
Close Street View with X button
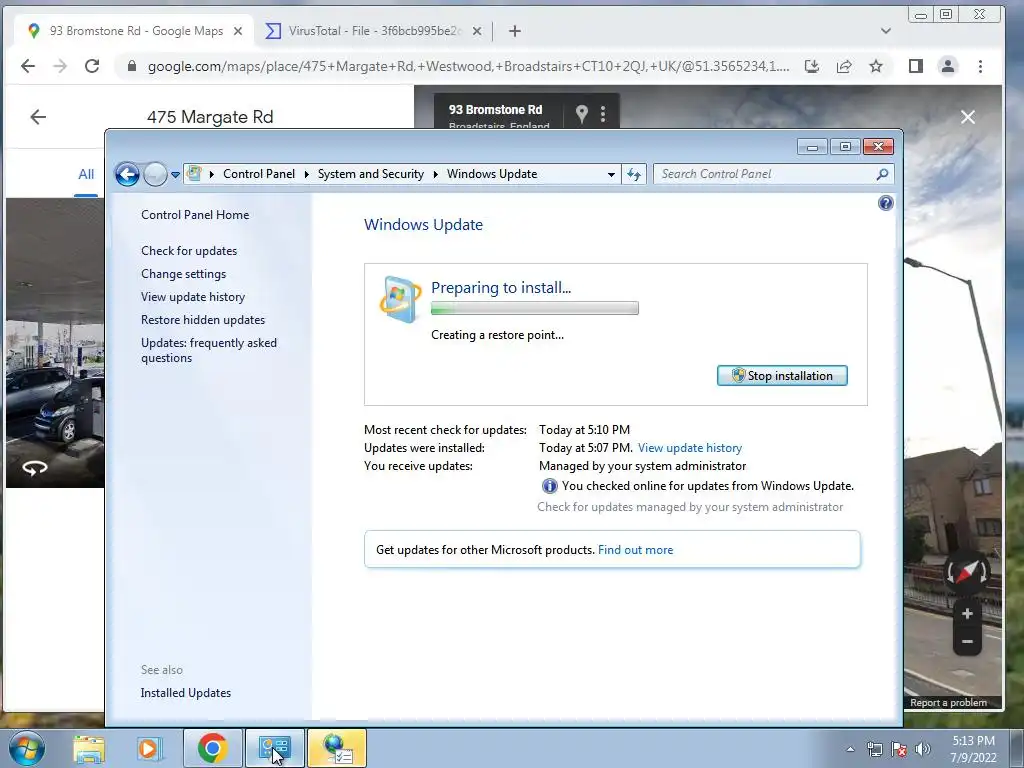tap(968, 117)
